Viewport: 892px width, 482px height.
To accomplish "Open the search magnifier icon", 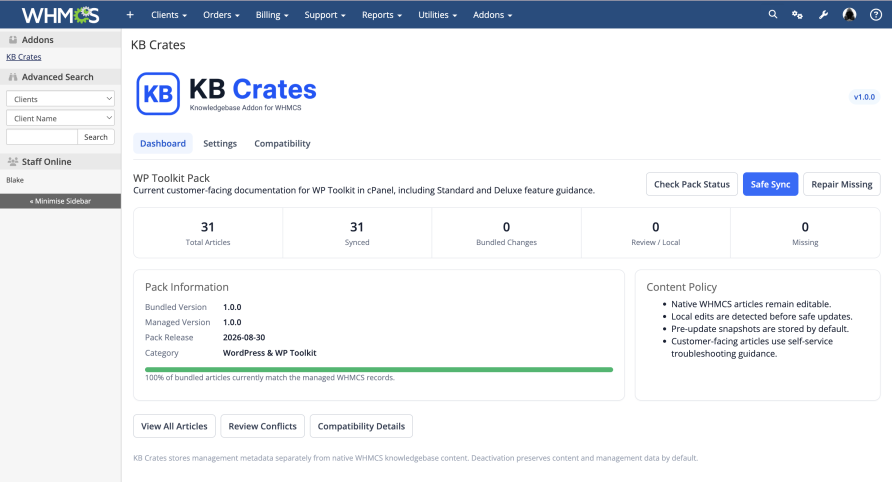I will coord(773,14).
